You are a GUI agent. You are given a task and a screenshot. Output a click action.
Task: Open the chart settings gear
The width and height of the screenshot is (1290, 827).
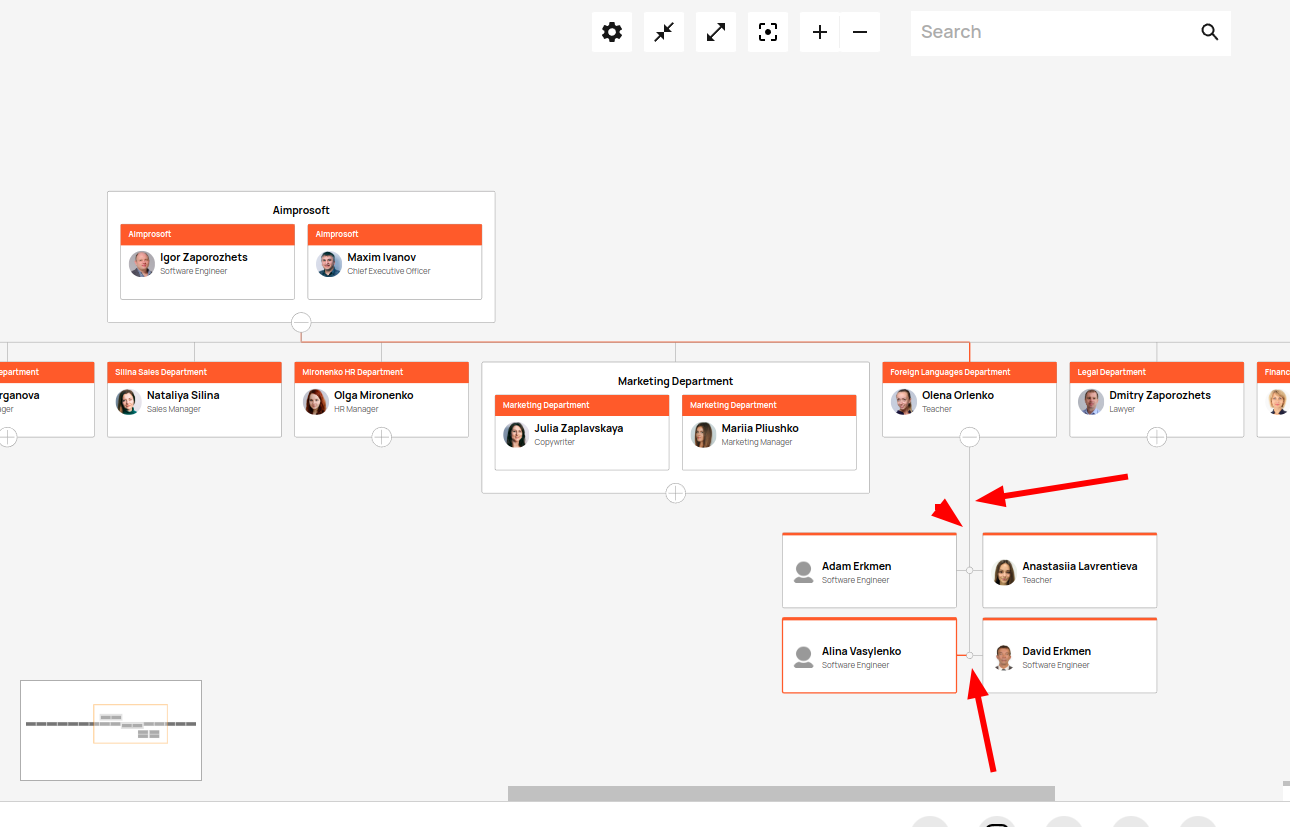611,31
